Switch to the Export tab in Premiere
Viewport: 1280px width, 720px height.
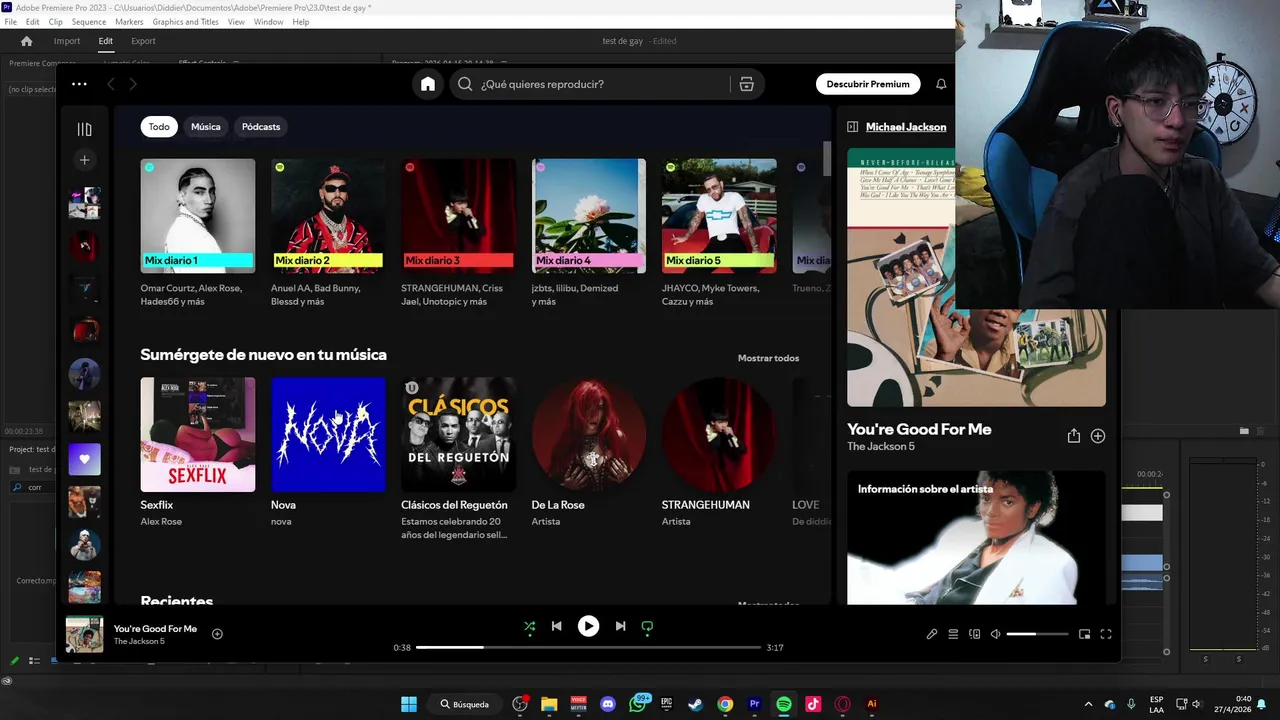tap(143, 41)
